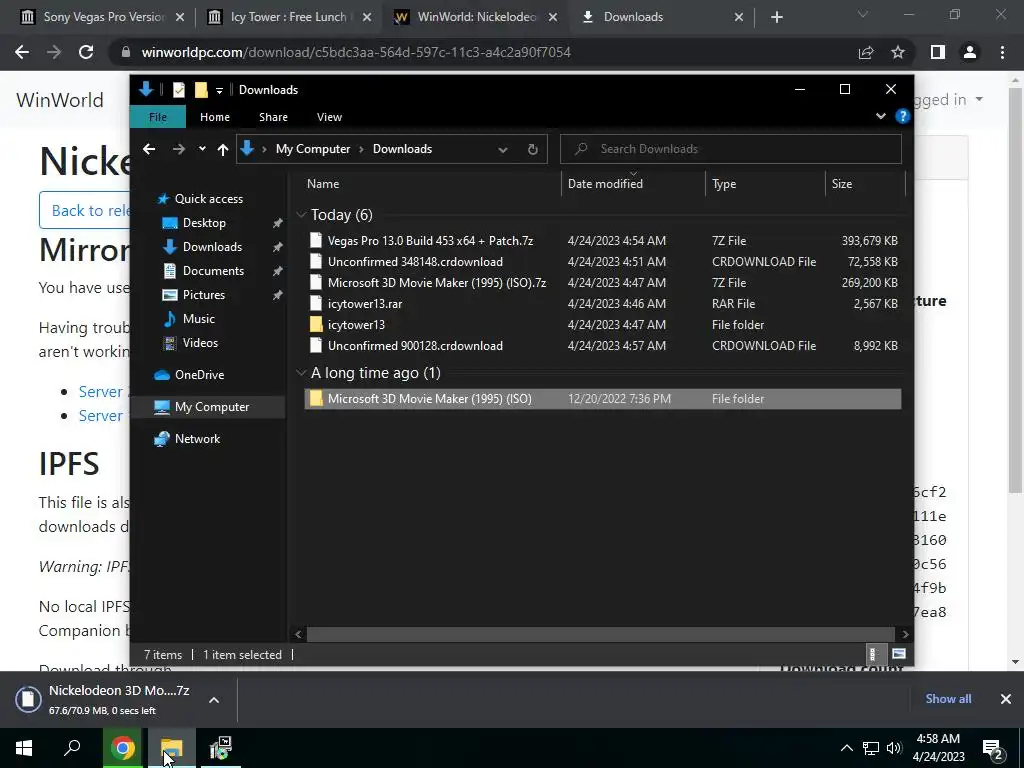Open the Home ribbon tab
This screenshot has height=768, width=1024.
click(215, 117)
